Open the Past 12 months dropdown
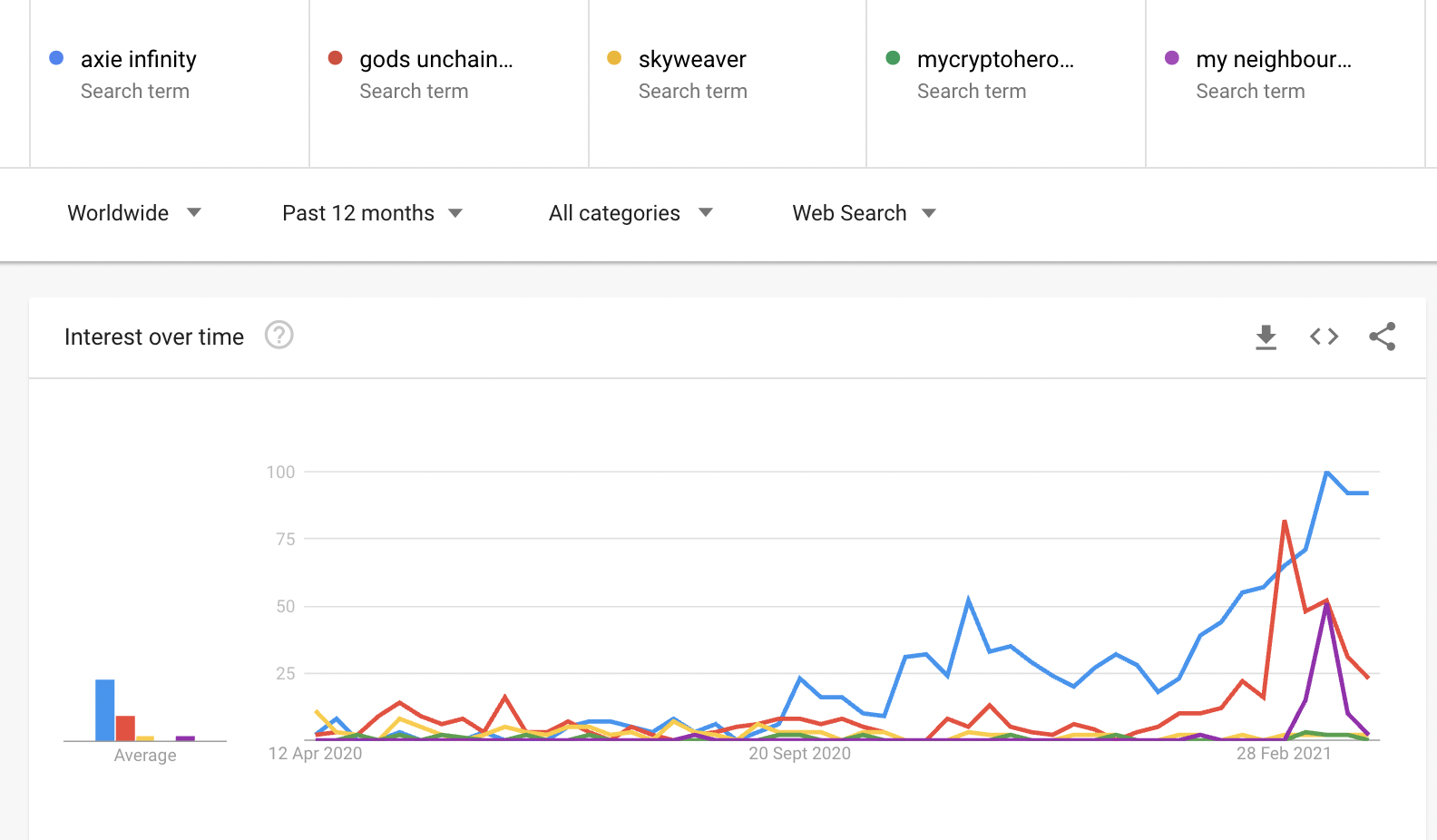The image size is (1437, 840). (372, 213)
